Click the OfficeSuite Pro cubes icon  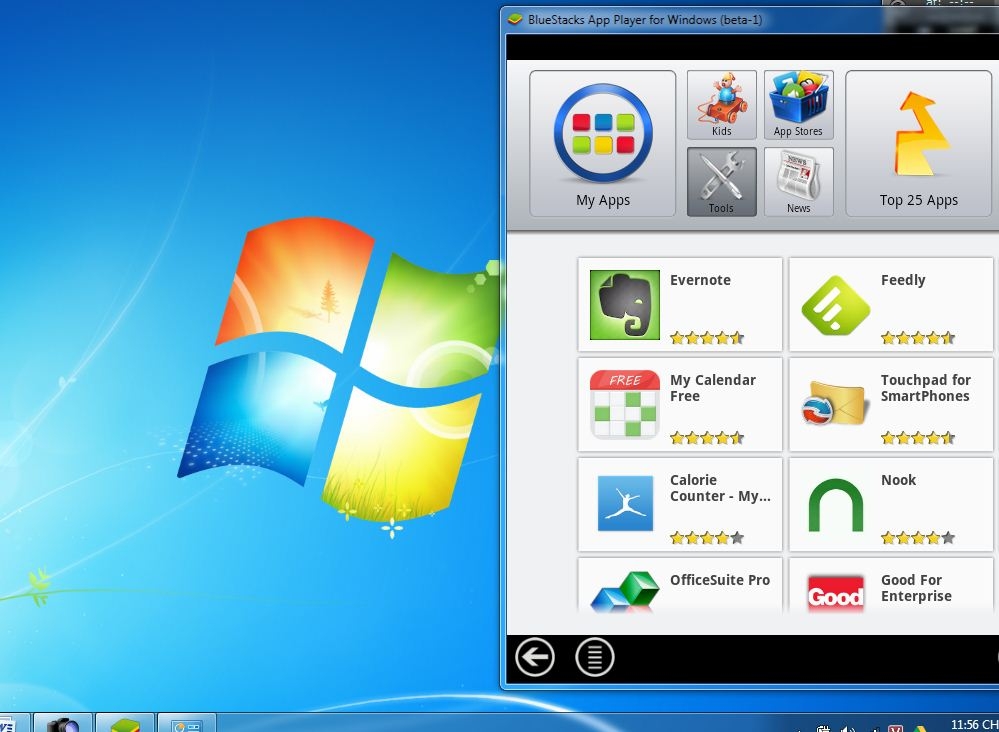(x=624, y=591)
